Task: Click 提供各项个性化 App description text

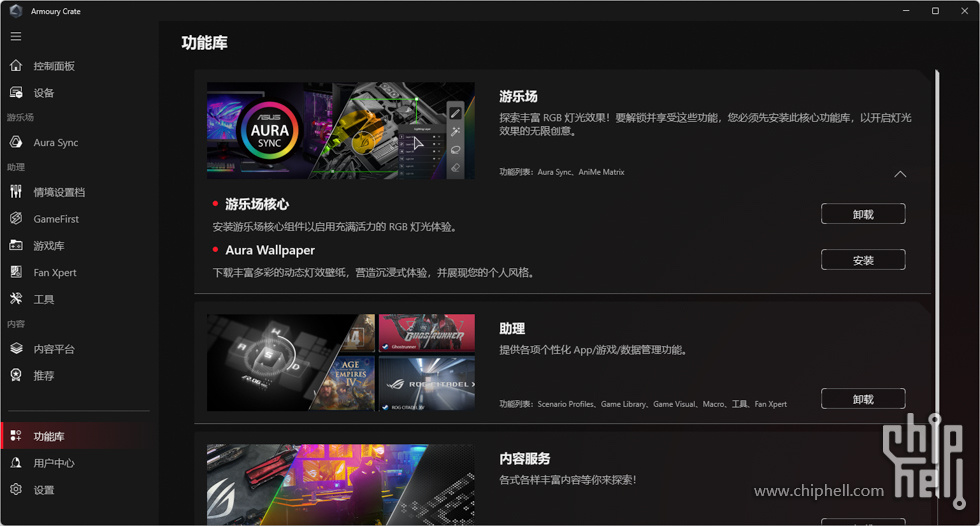Action: tap(593, 350)
